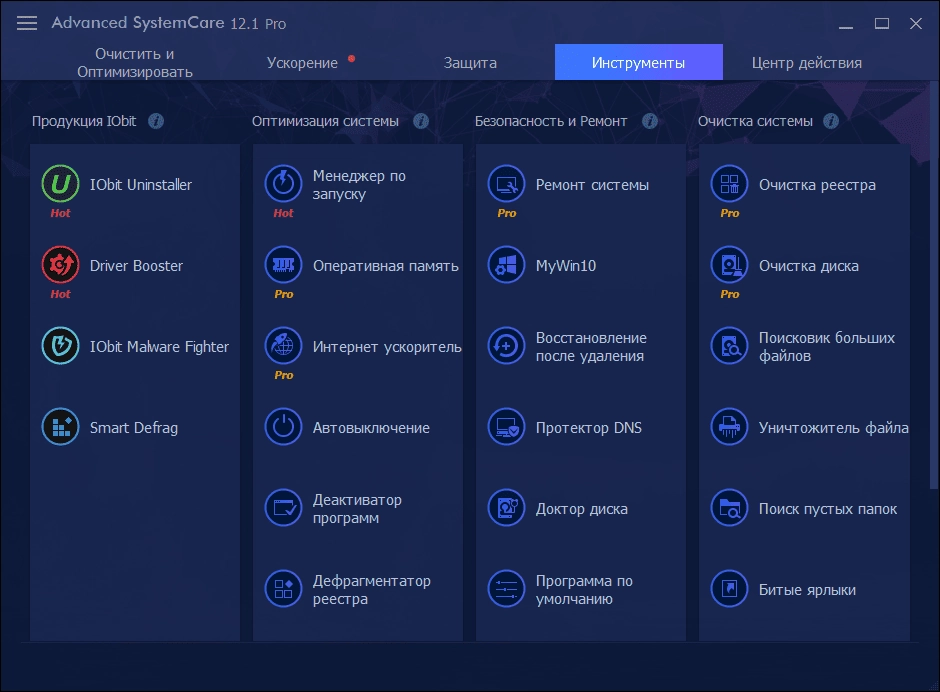940x692 pixels.
Task: Maximize the Advanced SystemCare window
Action: 881,23
